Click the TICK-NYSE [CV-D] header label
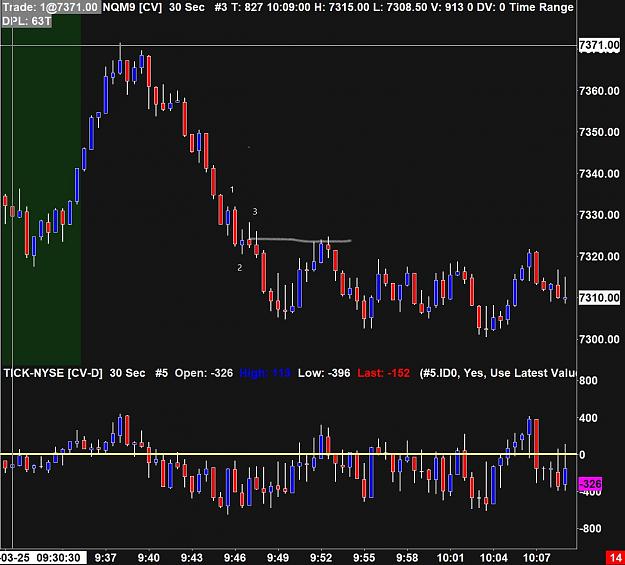 53,373
